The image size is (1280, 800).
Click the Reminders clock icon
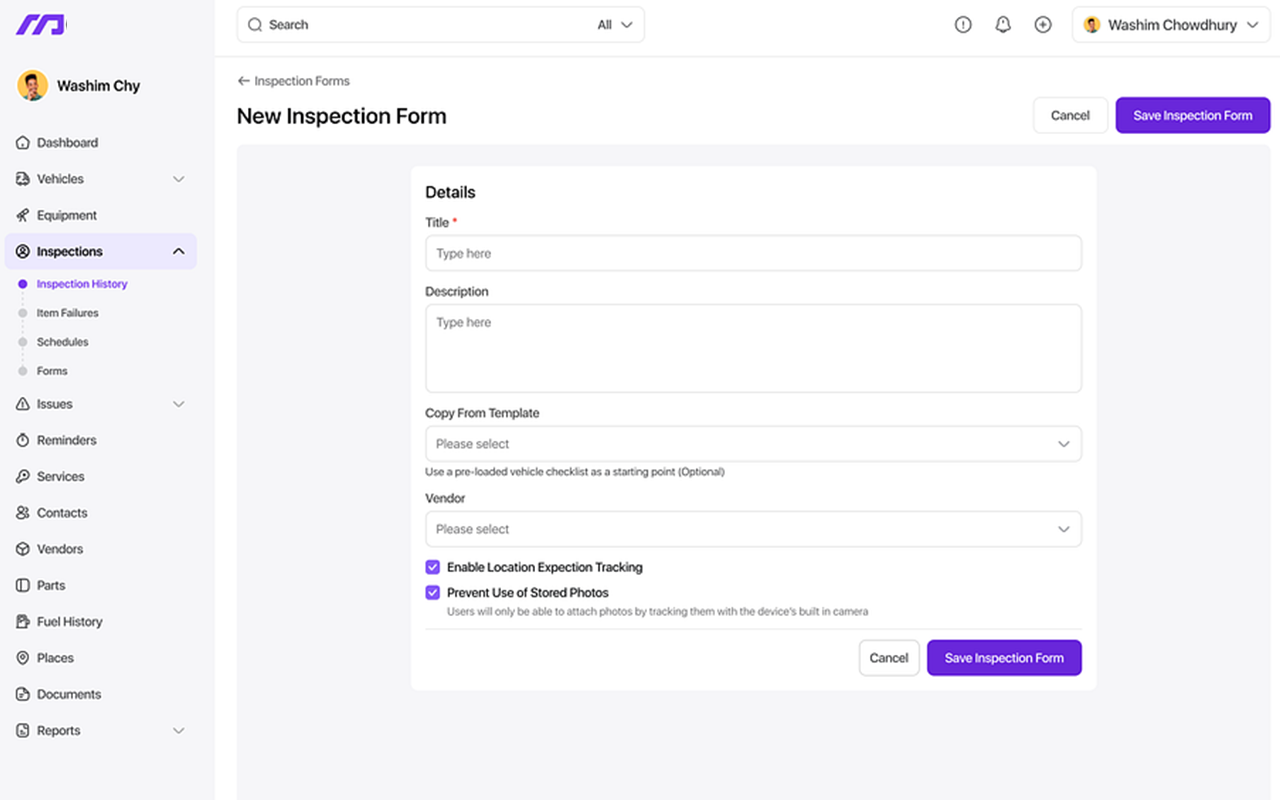pyautogui.click(x=23, y=441)
